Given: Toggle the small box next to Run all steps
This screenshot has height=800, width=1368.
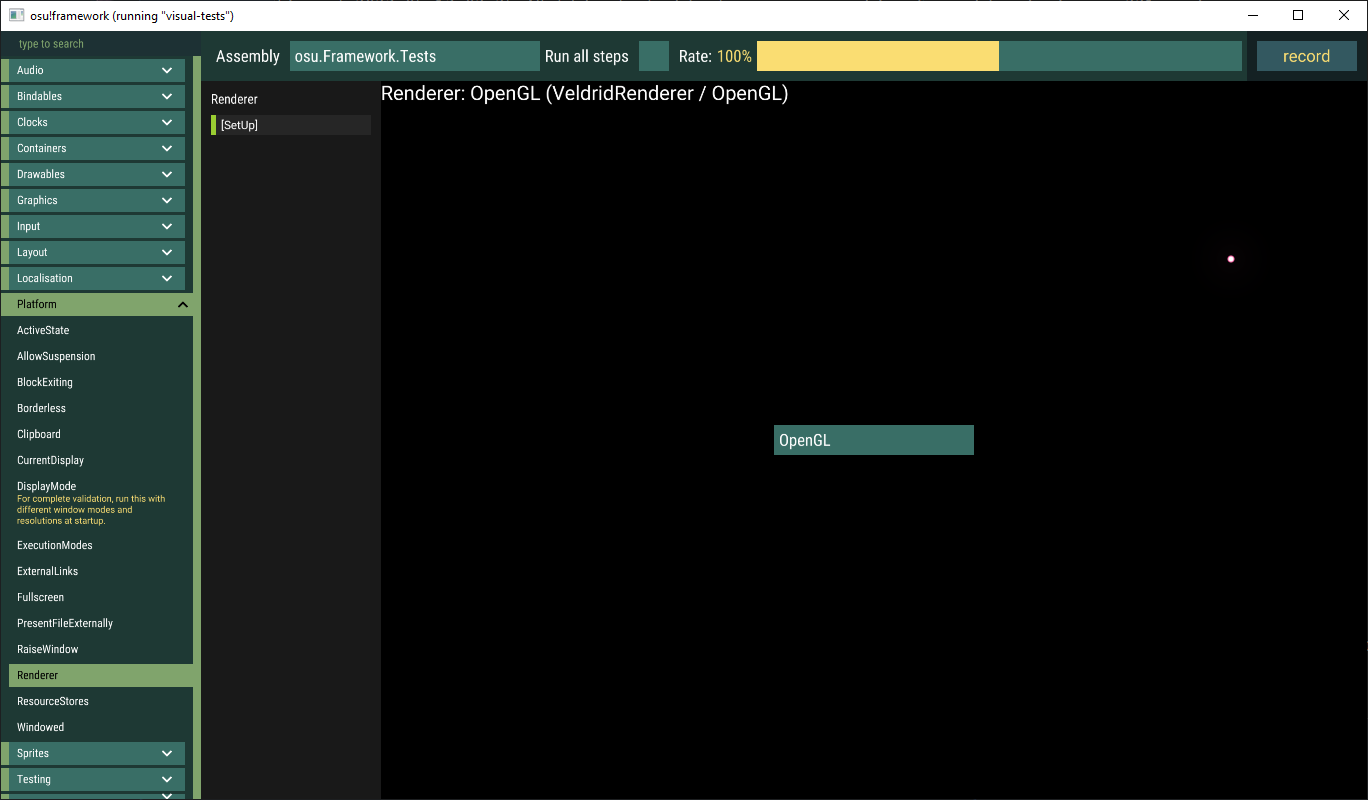Looking at the screenshot, I should (653, 56).
